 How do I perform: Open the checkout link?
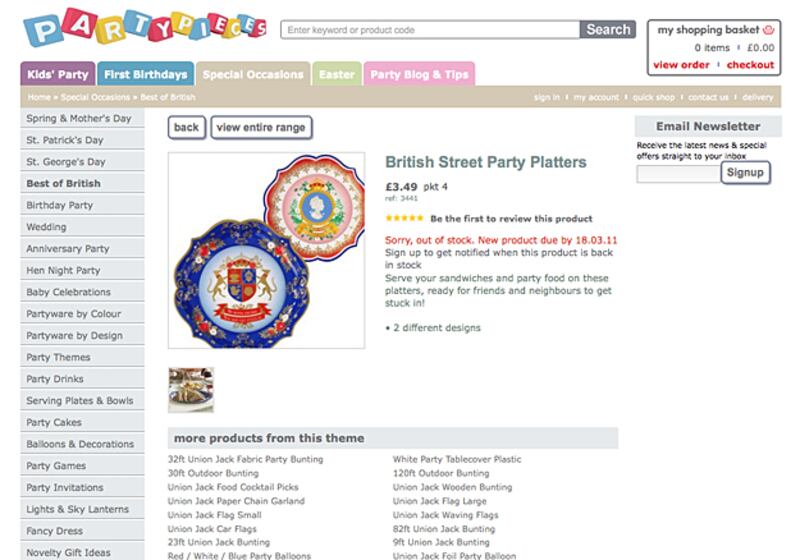click(x=750, y=65)
